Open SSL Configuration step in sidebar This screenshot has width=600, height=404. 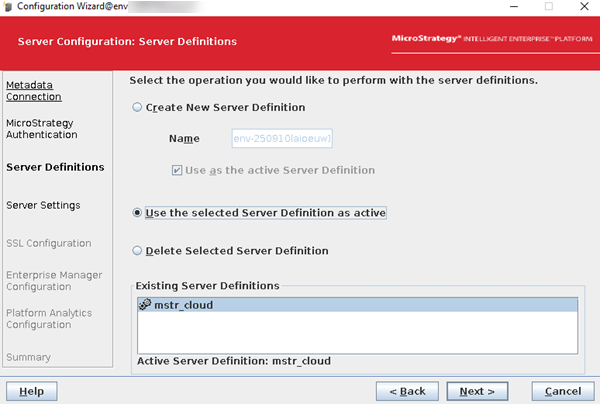(48, 243)
